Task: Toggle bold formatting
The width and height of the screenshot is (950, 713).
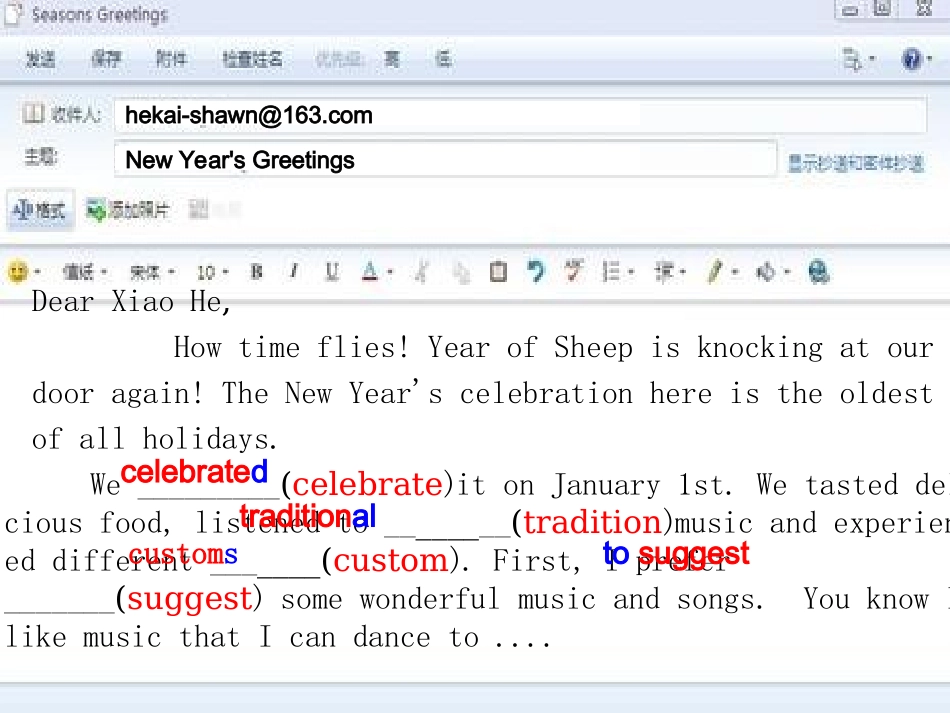Action: point(256,271)
